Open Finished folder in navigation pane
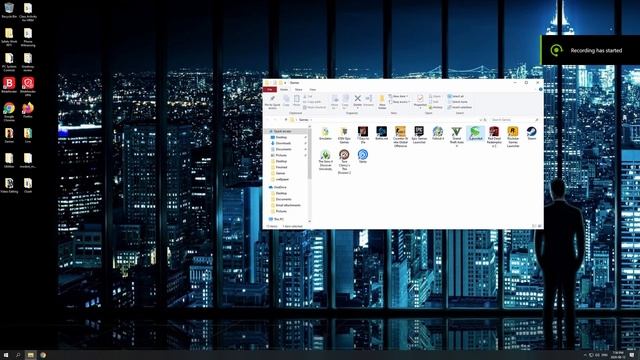 [x=281, y=167]
